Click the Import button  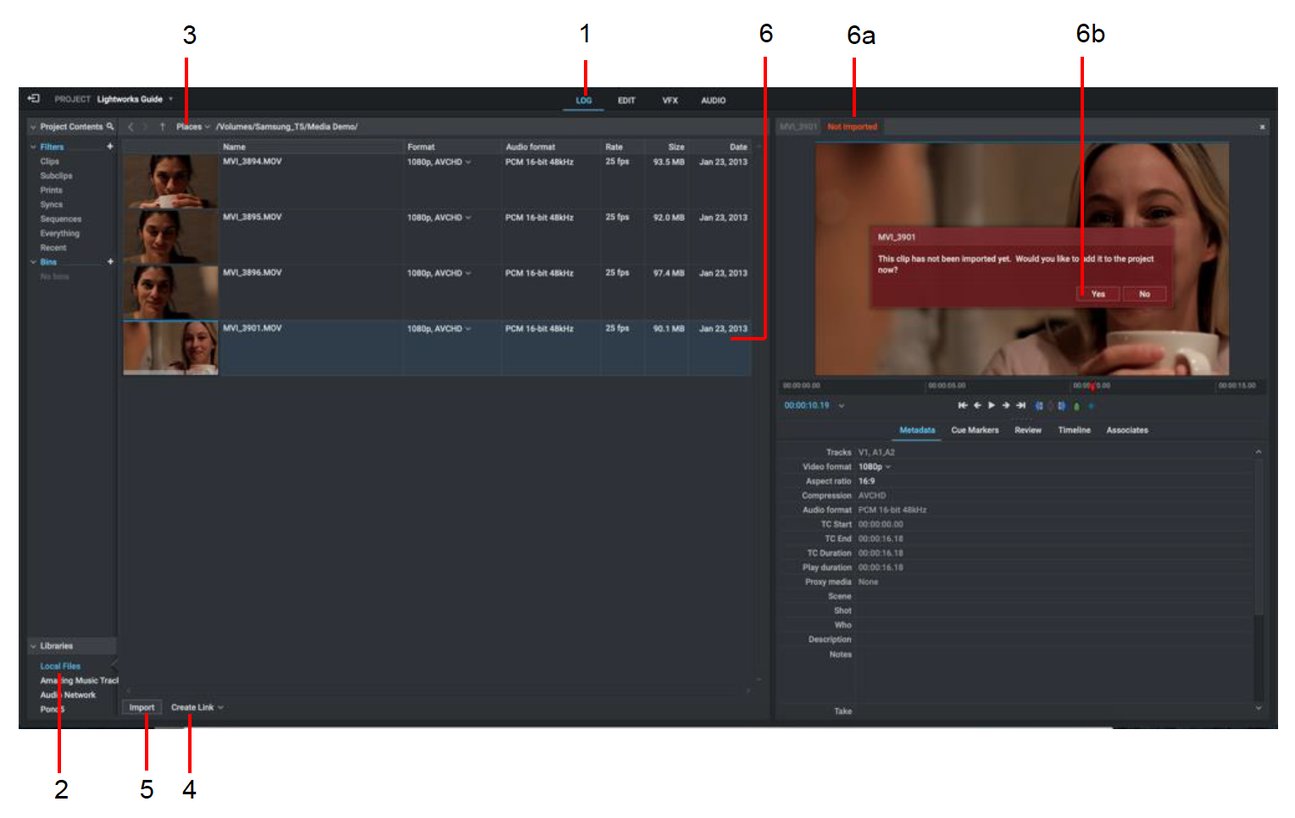141,706
